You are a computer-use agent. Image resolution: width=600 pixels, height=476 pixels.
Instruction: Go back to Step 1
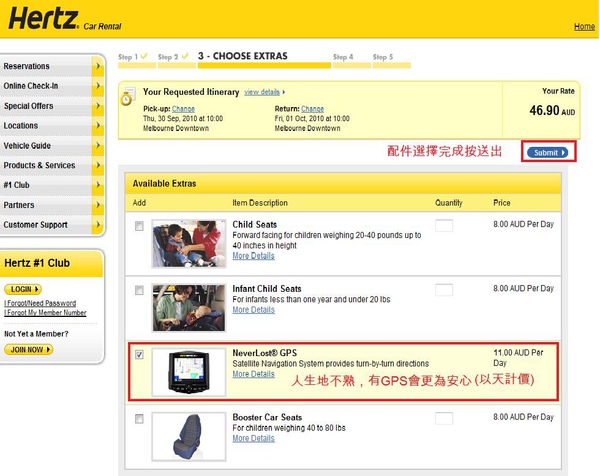pos(133,57)
